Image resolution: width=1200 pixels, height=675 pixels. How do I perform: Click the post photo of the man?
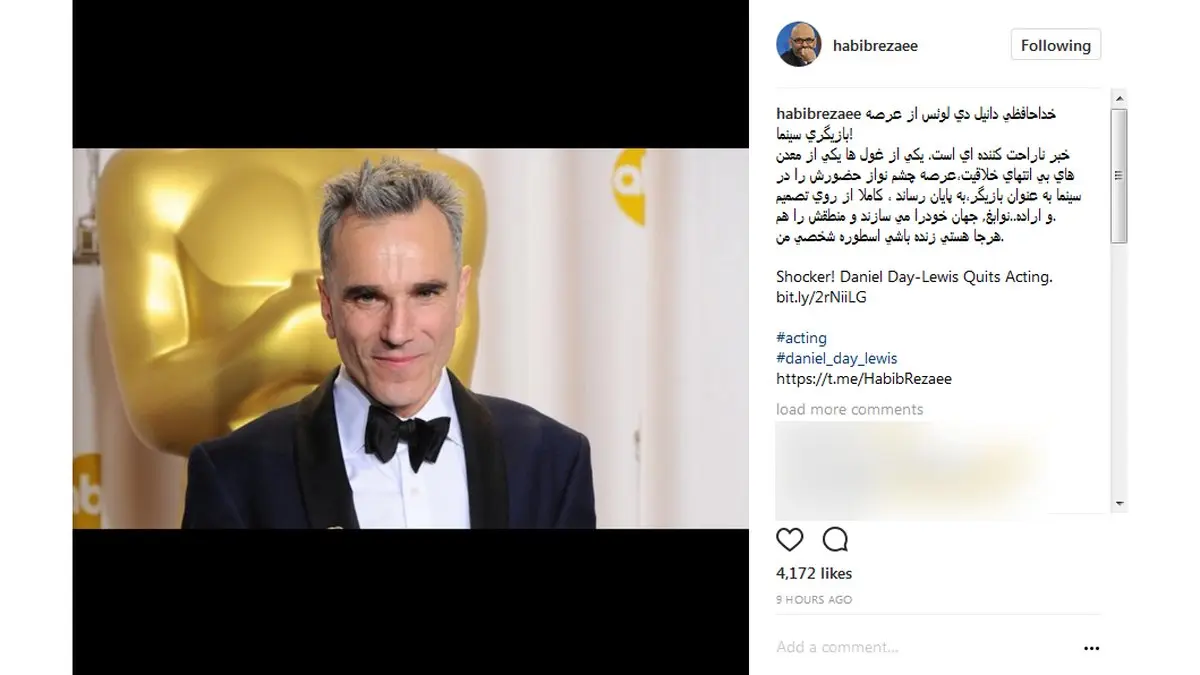point(410,339)
